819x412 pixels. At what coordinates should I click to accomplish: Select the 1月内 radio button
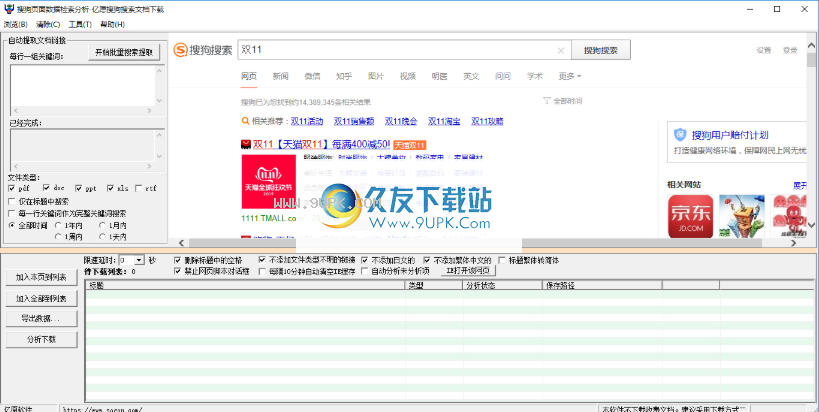[x=102, y=226]
